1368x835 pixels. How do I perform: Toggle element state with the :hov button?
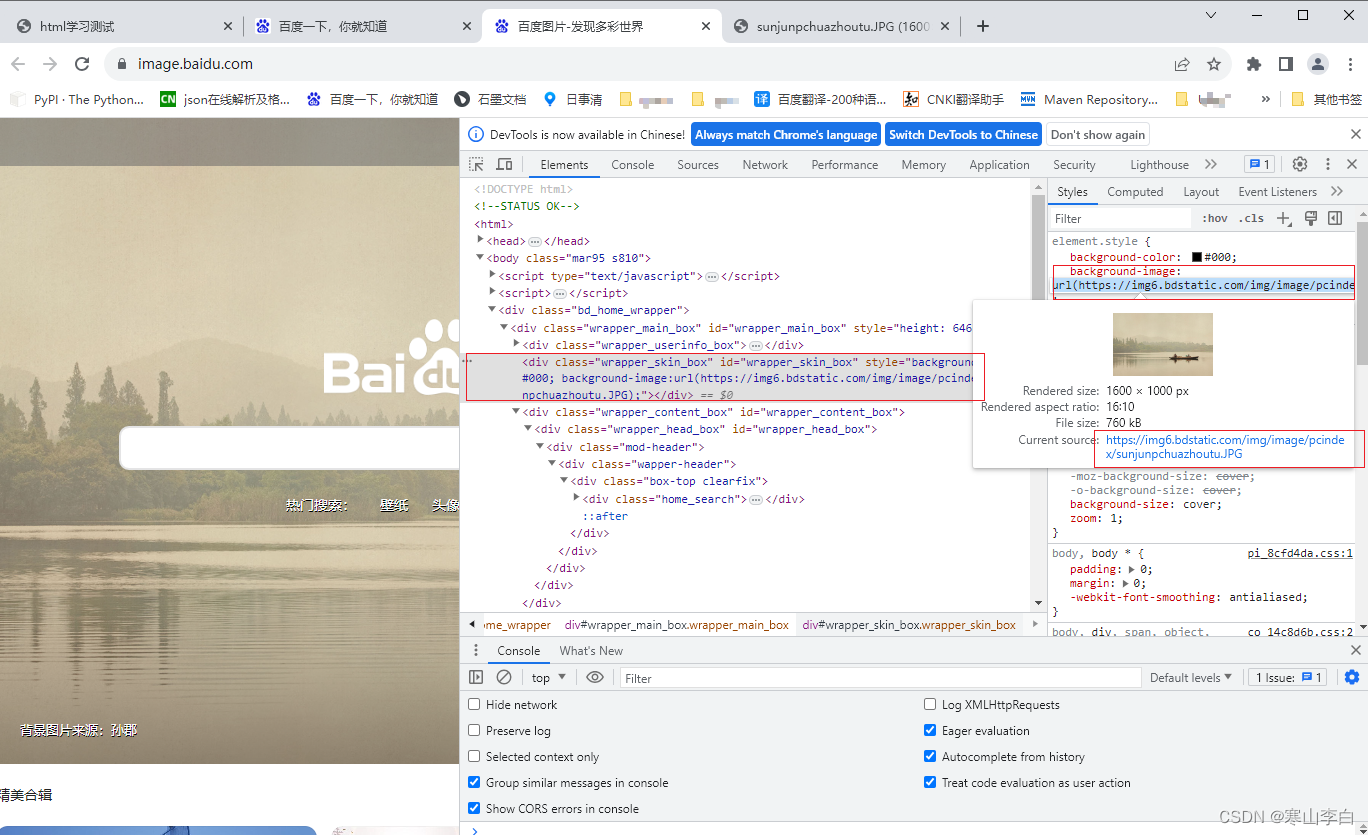point(1215,218)
